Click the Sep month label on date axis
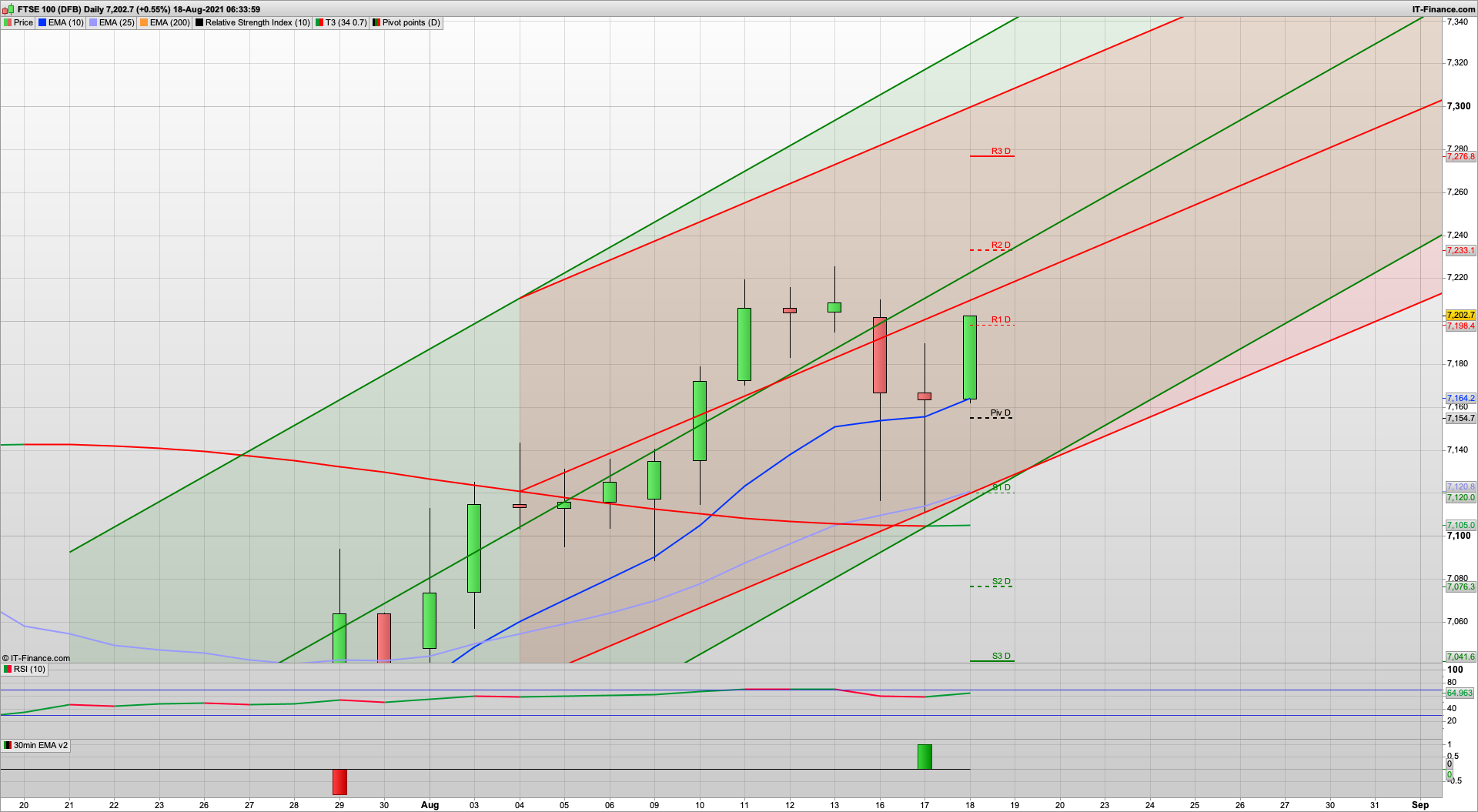 (1420, 805)
